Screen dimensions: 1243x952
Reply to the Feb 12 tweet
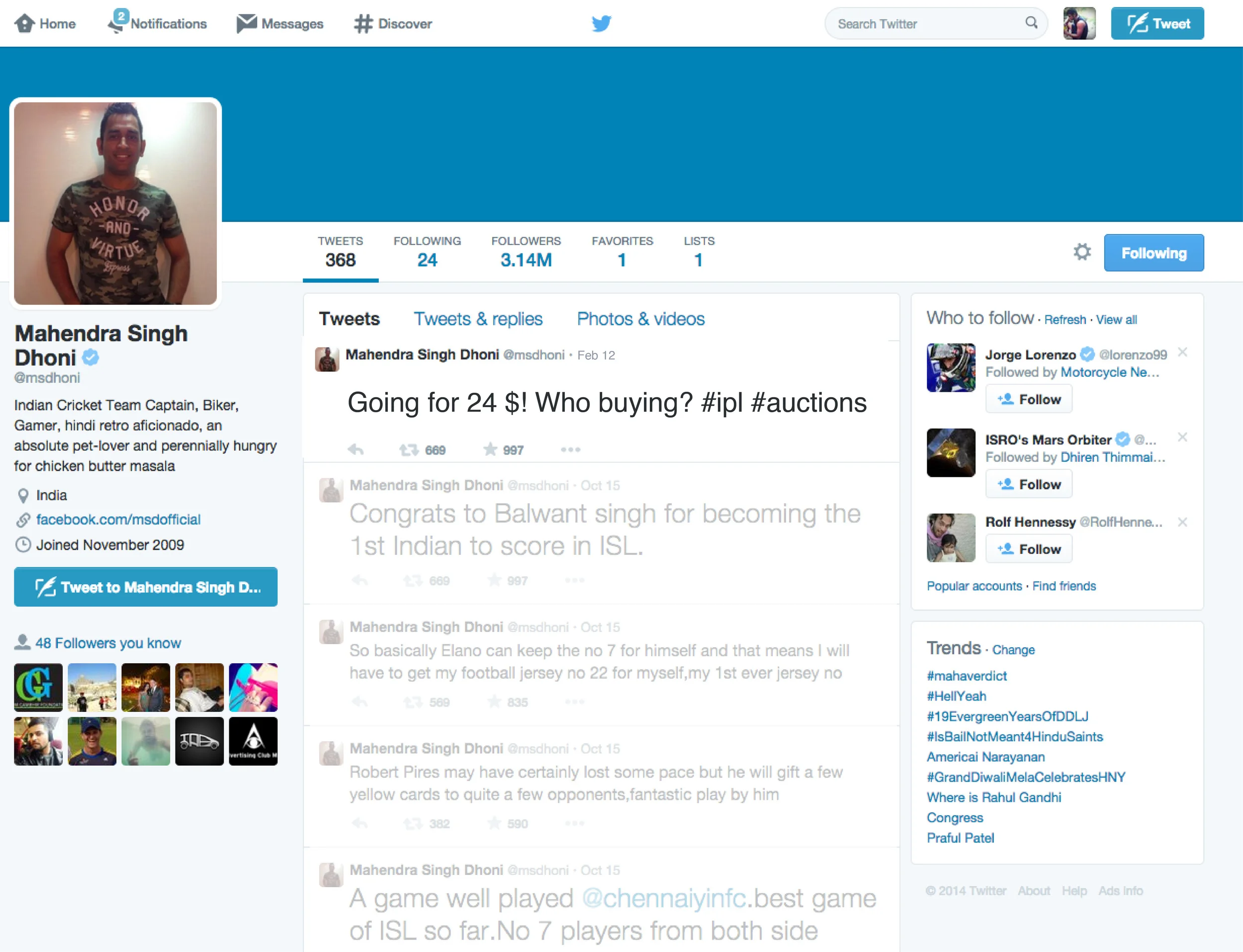coord(355,450)
